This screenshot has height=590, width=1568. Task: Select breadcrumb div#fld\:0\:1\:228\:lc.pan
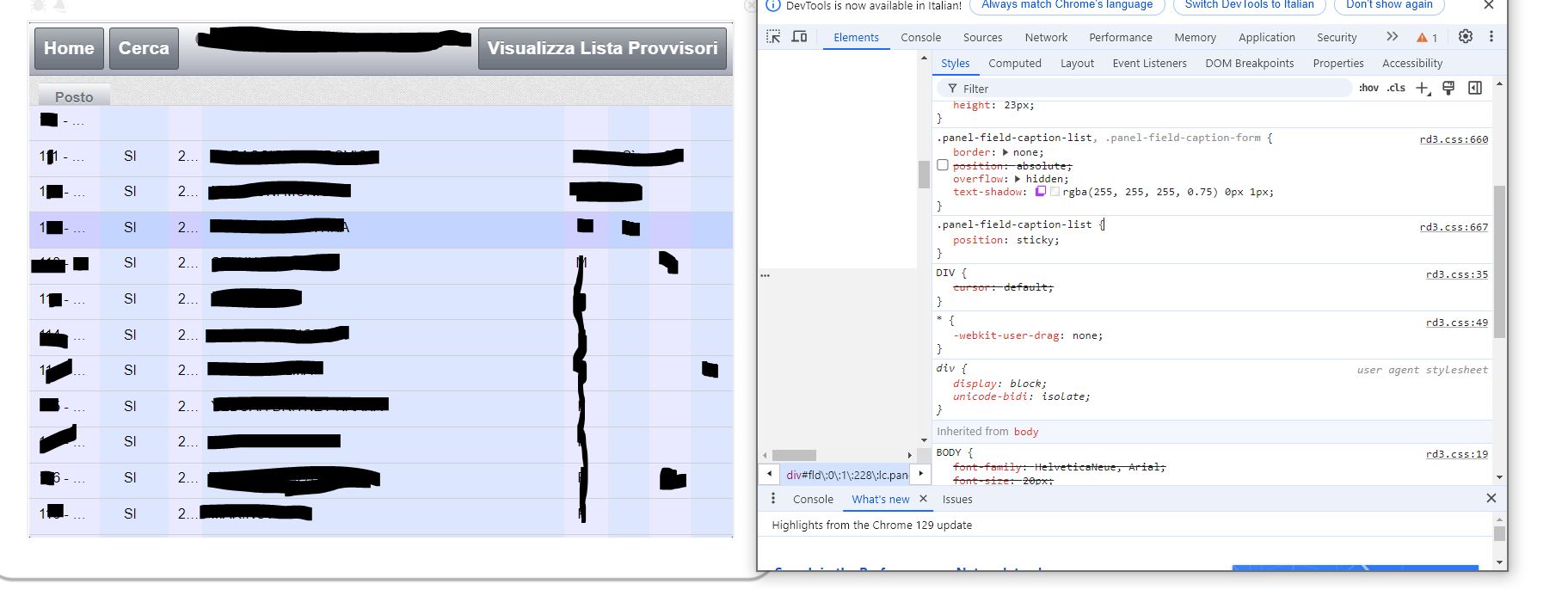point(846,475)
